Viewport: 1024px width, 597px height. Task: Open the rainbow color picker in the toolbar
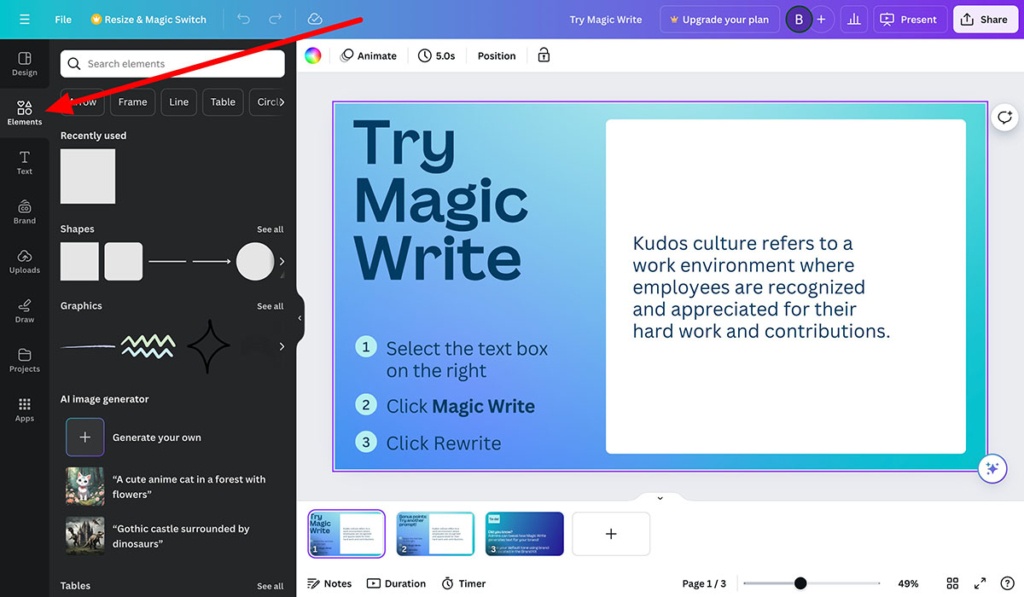pyautogui.click(x=314, y=55)
